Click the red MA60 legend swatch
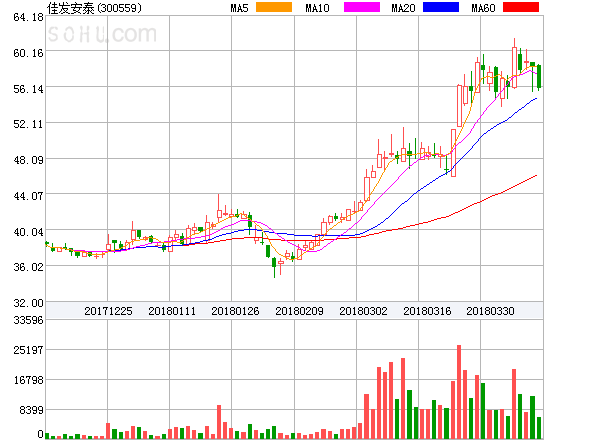 pos(521,7)
